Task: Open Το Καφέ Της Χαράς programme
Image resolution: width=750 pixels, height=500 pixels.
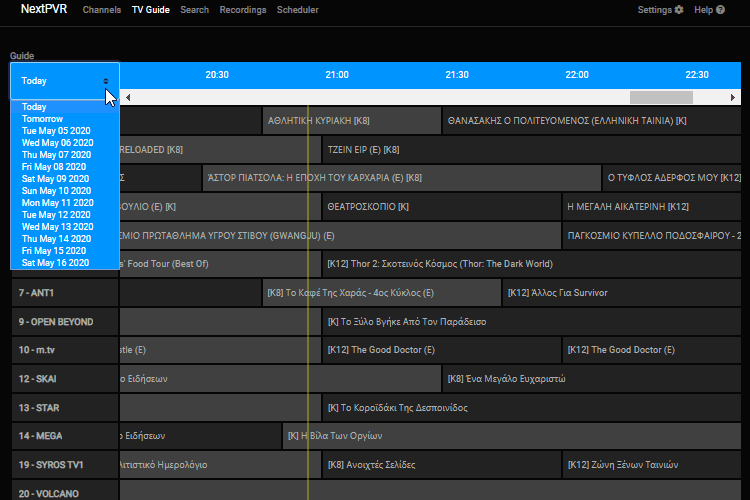Action: click(x=382, y=293)
